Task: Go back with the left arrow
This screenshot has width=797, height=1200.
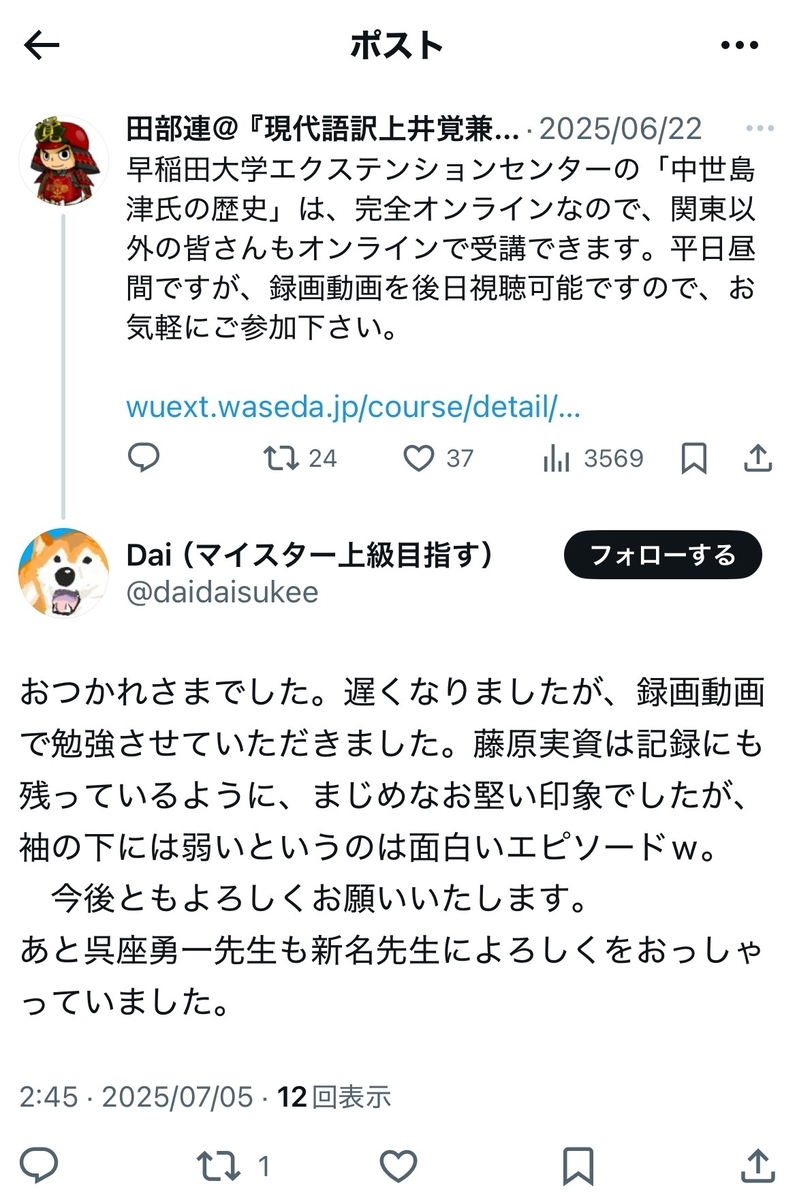Action: (41, 45)
